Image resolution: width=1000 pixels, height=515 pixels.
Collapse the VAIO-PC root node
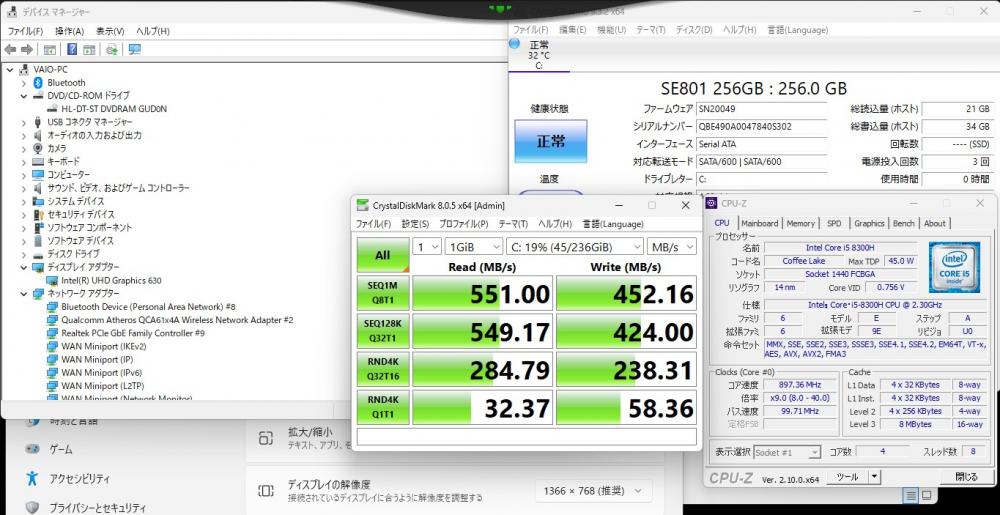[x=10, y=69]
